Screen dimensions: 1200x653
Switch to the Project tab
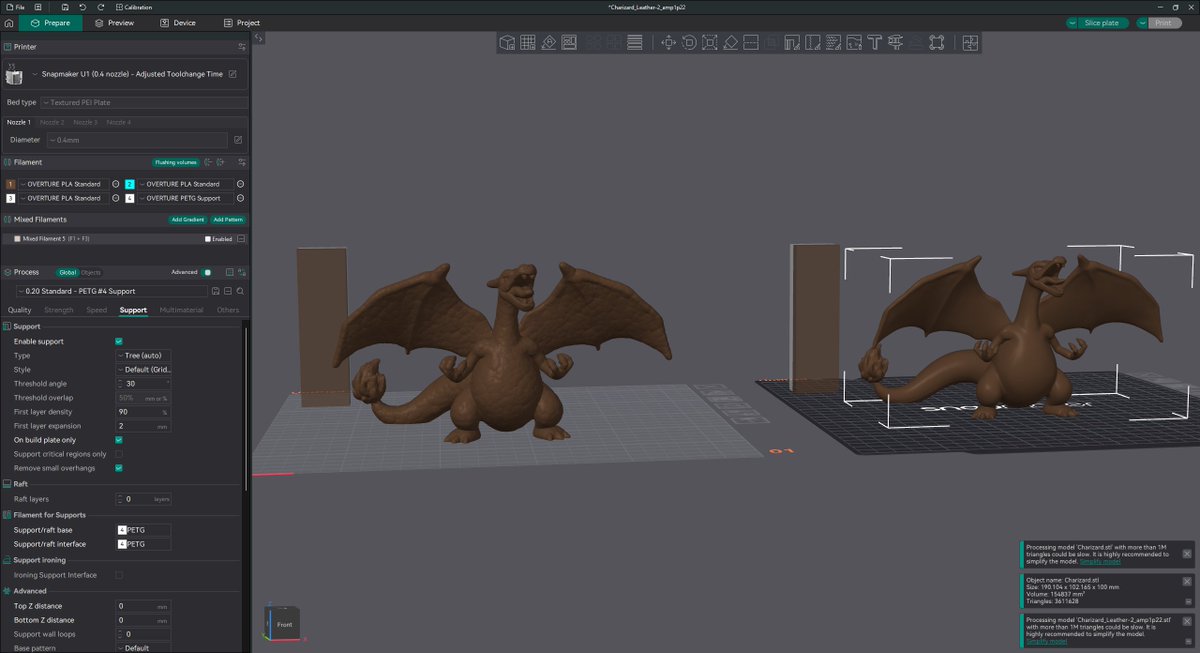pos(242,23)
